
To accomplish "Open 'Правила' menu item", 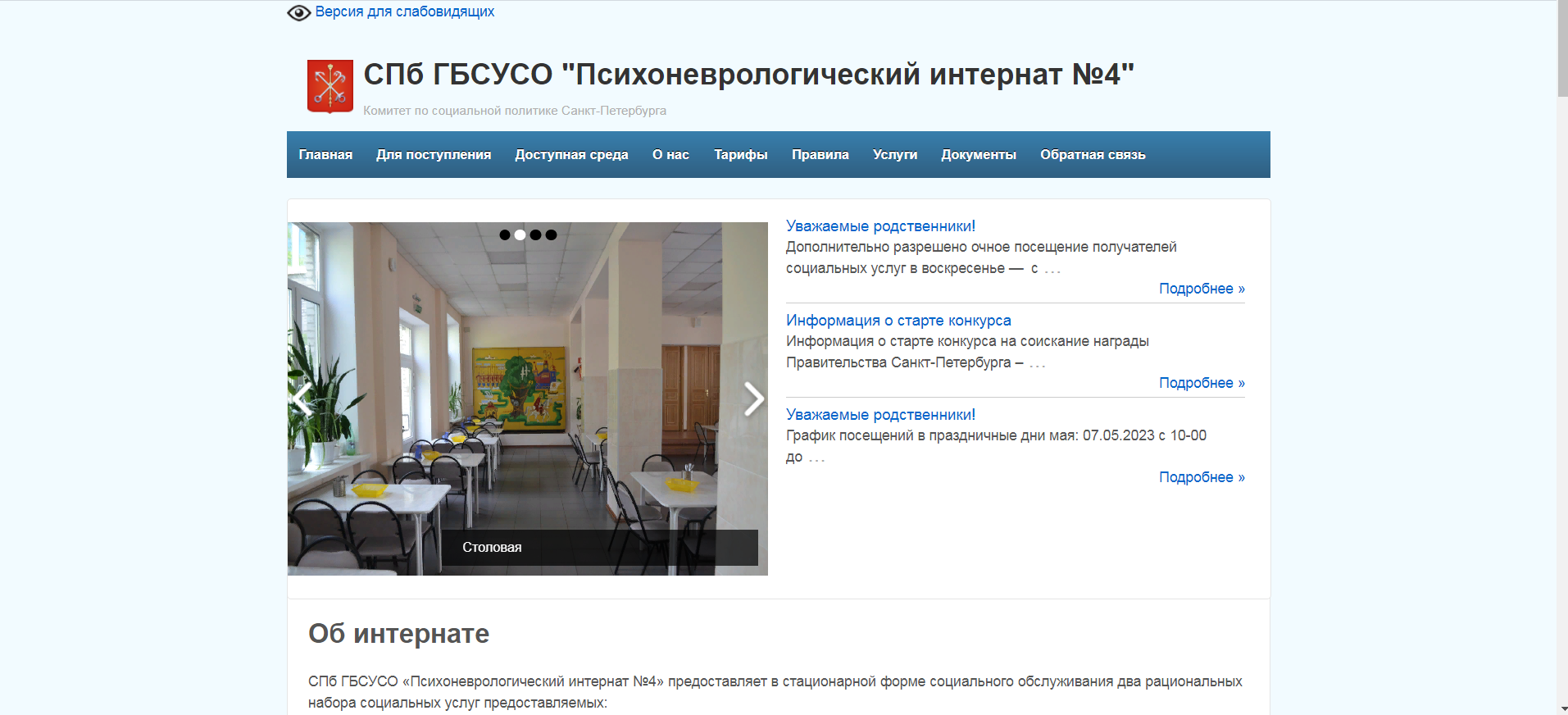I will coord(820,155).
